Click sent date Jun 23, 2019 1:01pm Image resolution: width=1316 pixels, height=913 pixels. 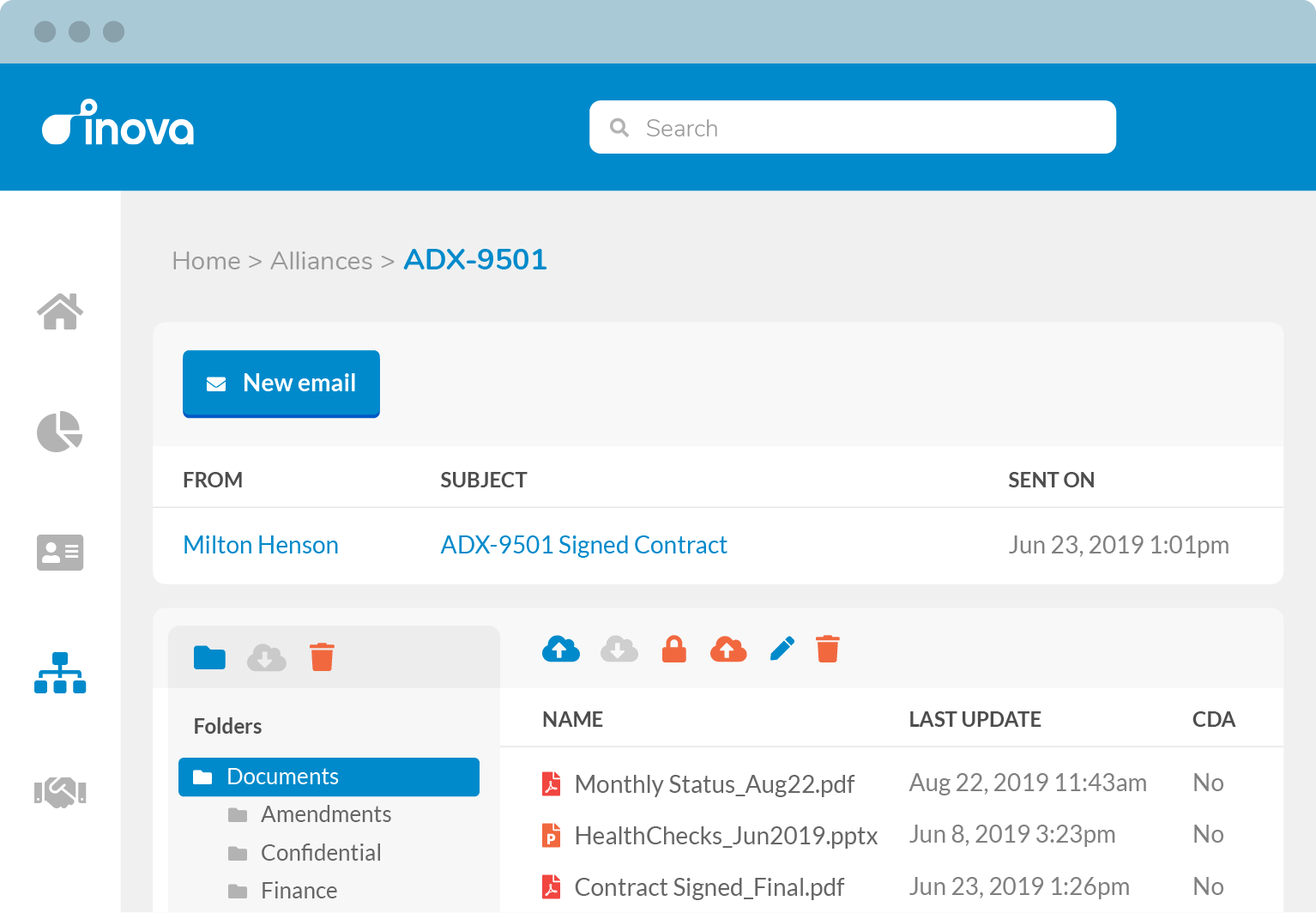pyautogui.click(x=1119, y=545)
